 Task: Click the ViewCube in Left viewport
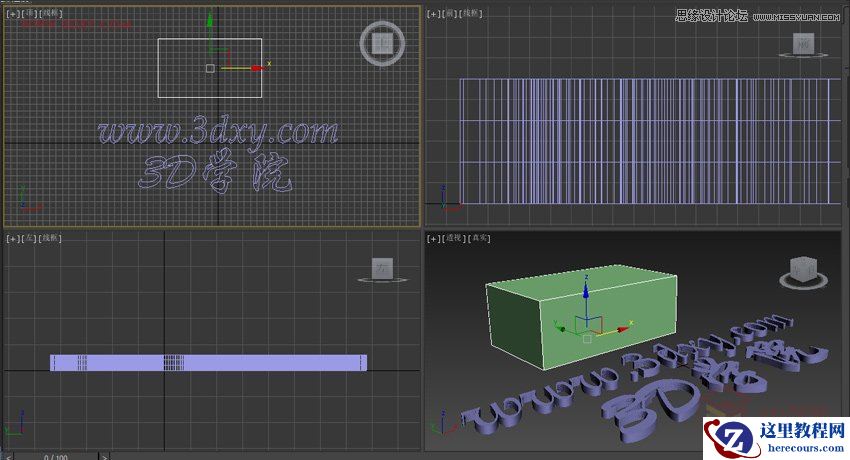click(382, 268)
